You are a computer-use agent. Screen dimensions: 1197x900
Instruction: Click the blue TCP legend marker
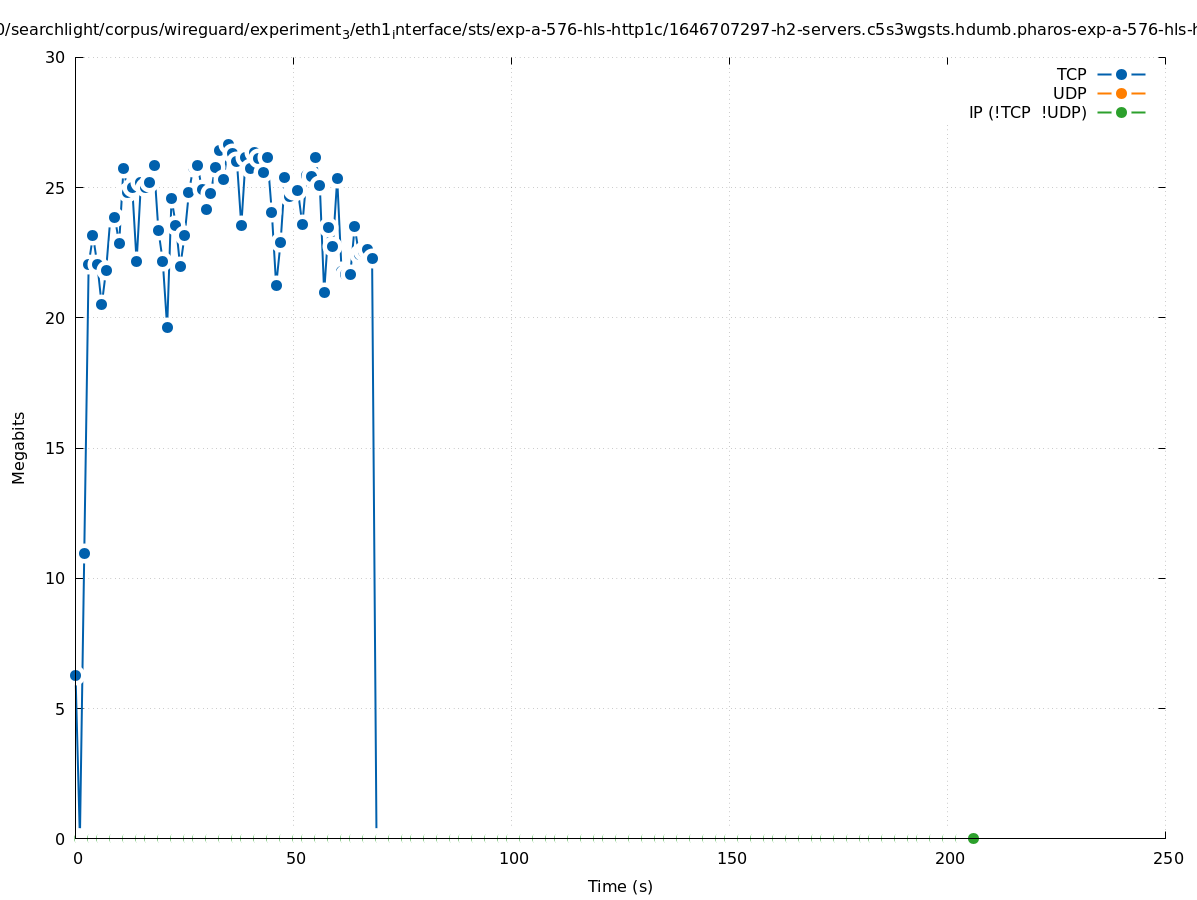[1121, 75]
